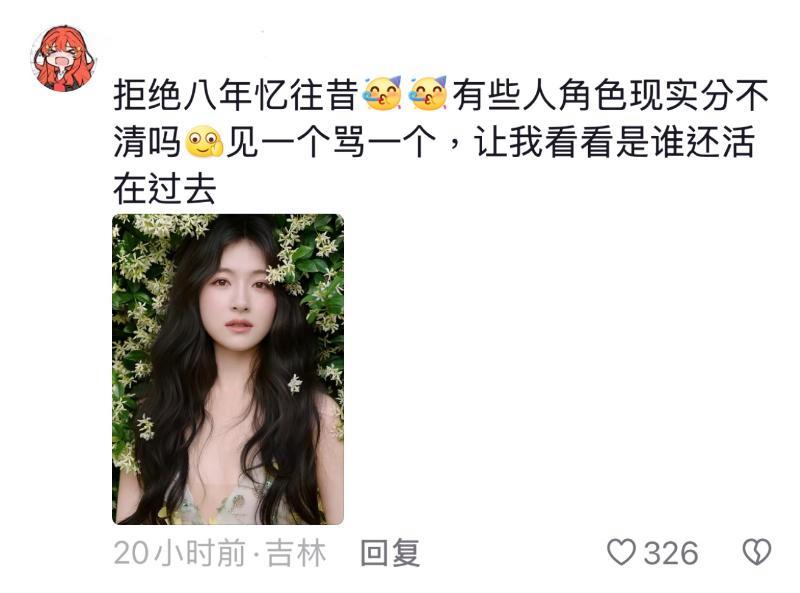
Task: Click the first party-face emoji after 忆往昔
Action: click(382, 94)
